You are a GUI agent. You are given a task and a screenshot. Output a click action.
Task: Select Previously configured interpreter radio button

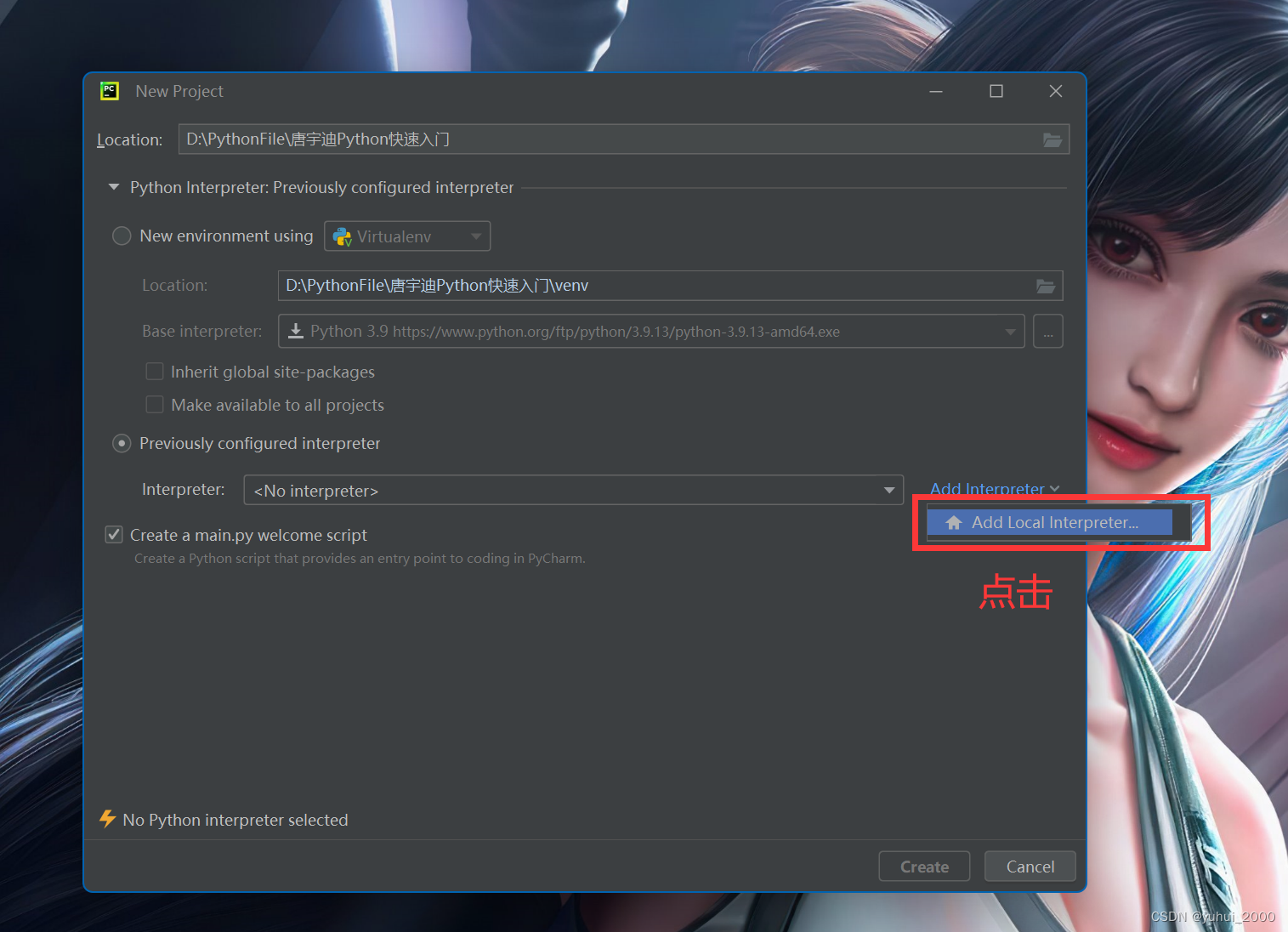click(x=122, y=443)
